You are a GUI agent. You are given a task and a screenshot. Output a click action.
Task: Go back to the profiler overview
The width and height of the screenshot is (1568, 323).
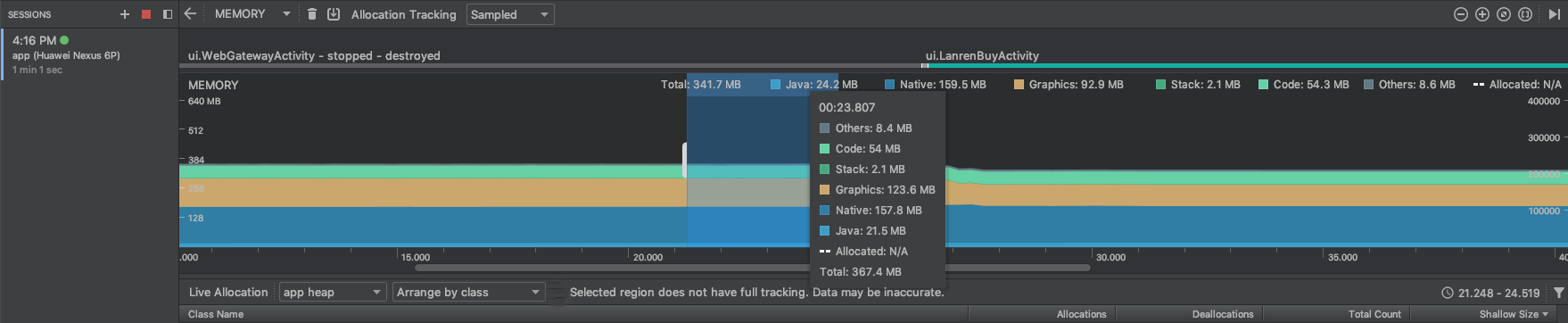pos(190,13)
